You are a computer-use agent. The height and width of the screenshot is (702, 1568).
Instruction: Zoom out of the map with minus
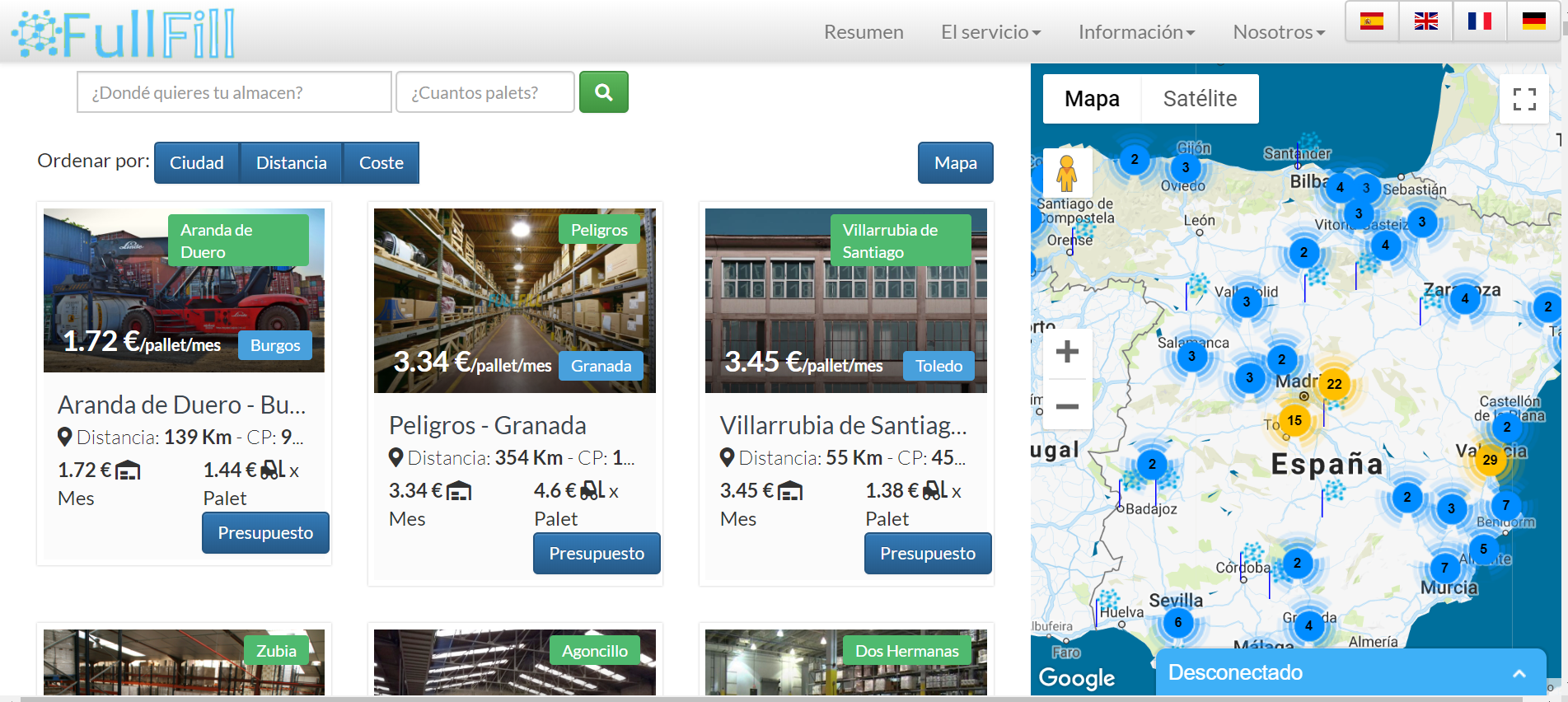pos(1067,406)
